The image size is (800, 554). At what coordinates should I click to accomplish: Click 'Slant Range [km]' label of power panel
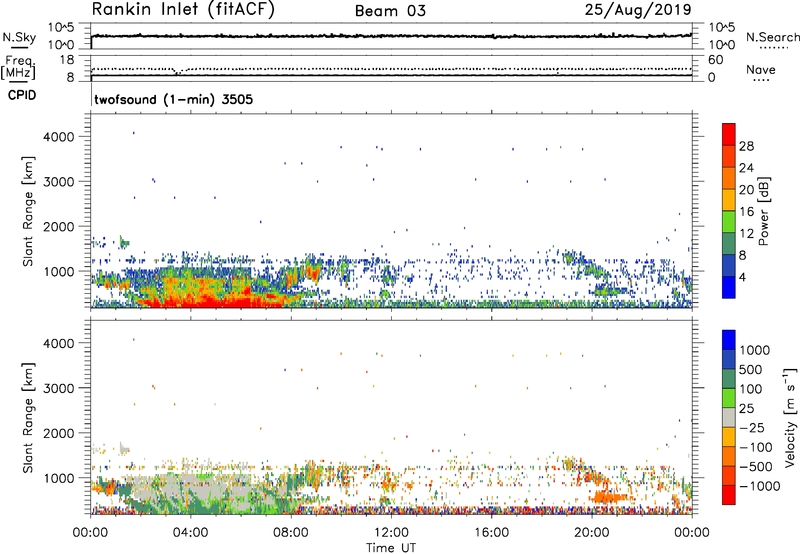(x=28, y=211)
